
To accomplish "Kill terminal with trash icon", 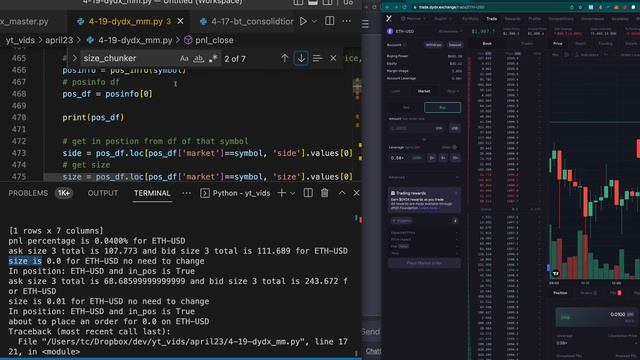I will tap(324, 193).
